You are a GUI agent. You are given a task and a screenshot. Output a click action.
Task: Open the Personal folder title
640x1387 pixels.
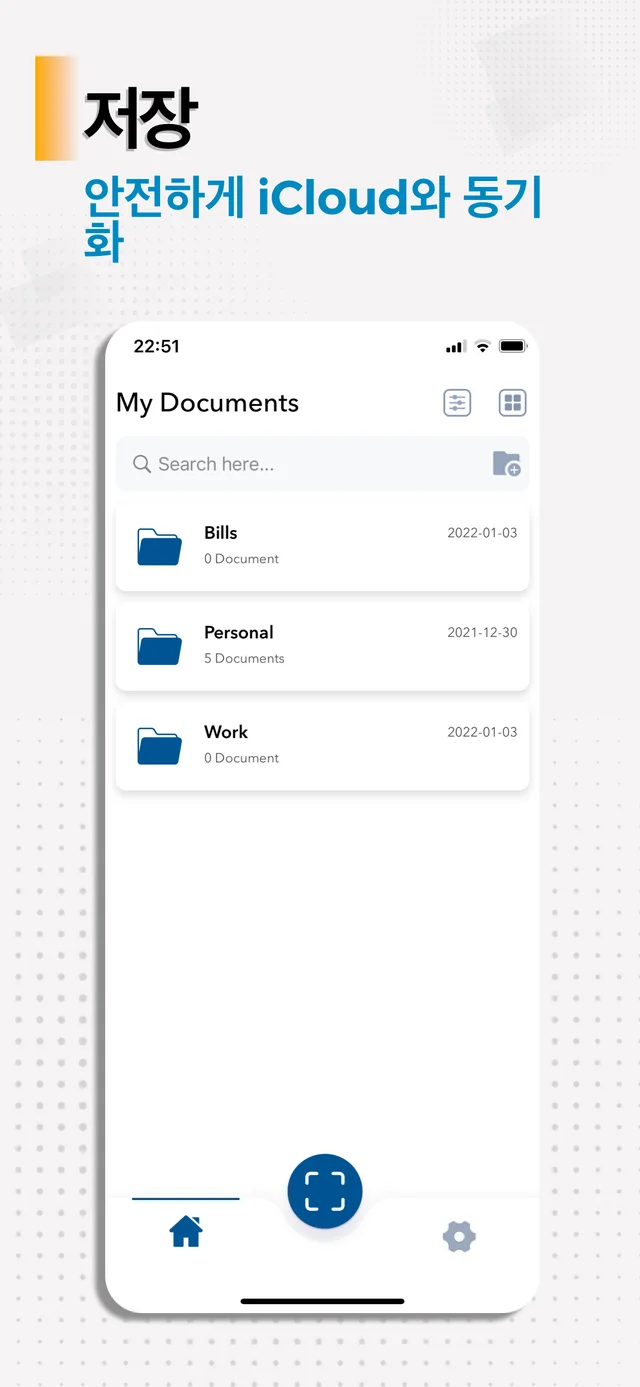(x=239, y=633)
